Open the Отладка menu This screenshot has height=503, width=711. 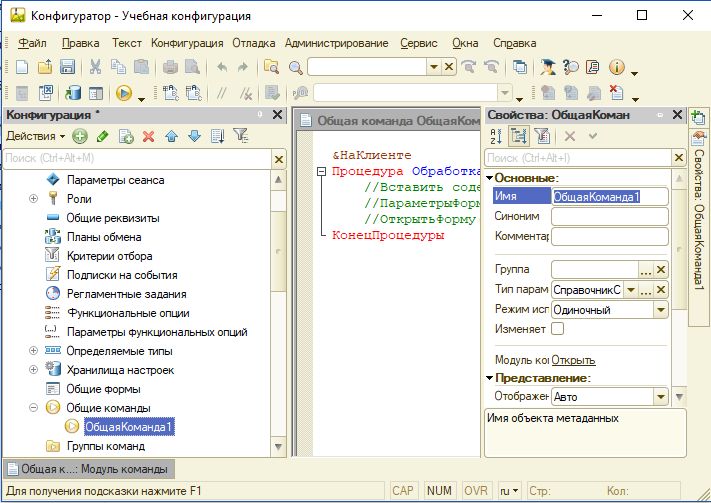254,43
